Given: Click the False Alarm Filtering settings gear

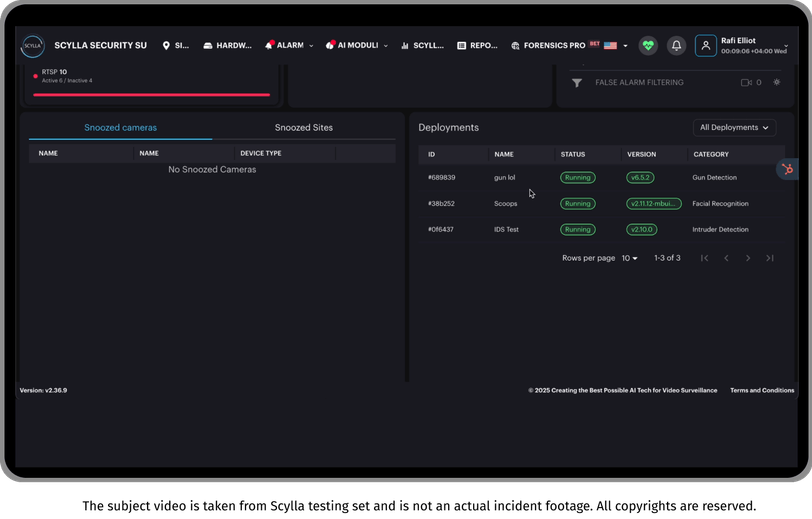Looking at the screenshot, I should [776, 82].
